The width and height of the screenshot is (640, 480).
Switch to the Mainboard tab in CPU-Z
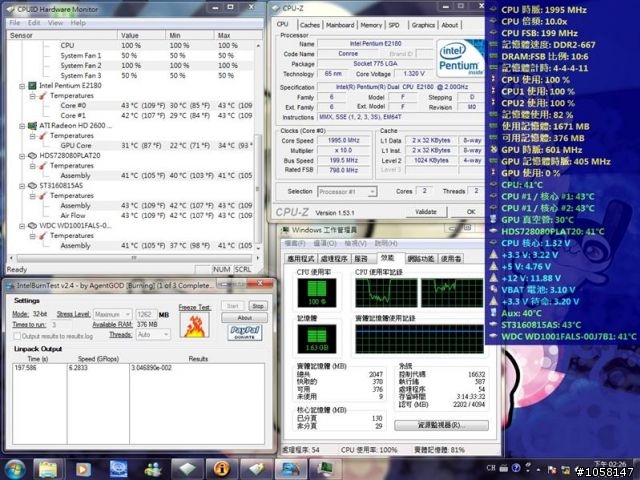pyautogui.click(x=340, y=25)
